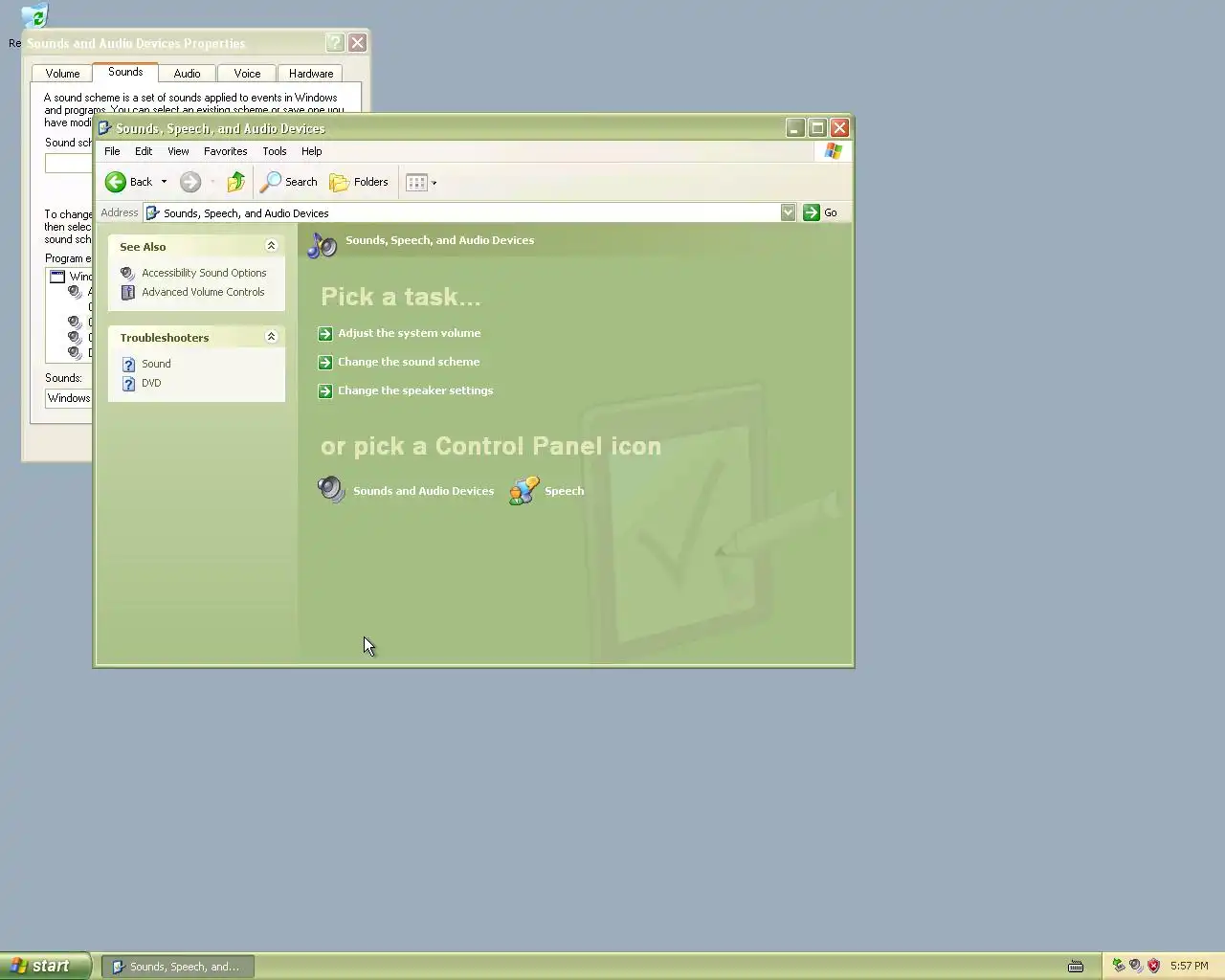Toggle the Folders pane button
The image size is (1225, 980).
359,182
